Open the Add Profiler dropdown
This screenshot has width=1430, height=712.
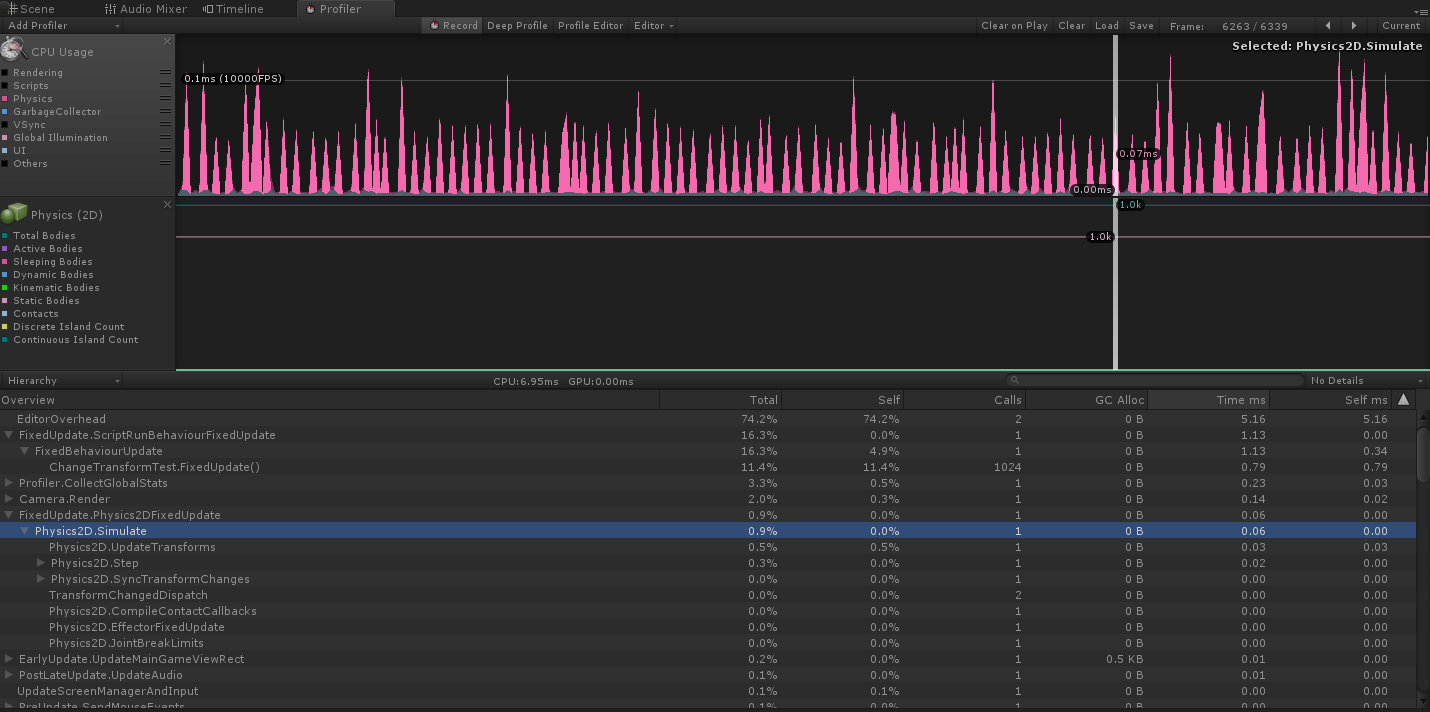[62, 25]
